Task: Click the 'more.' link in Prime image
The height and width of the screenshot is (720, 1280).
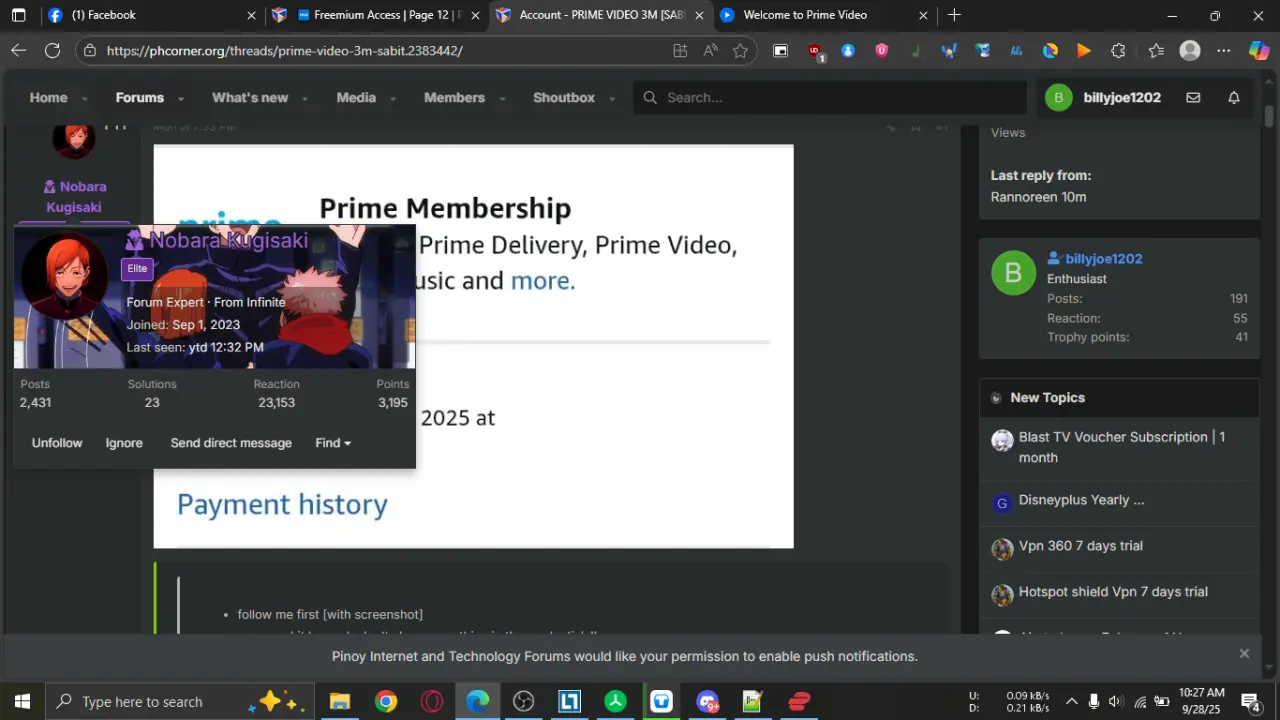Action: [543, 280]
